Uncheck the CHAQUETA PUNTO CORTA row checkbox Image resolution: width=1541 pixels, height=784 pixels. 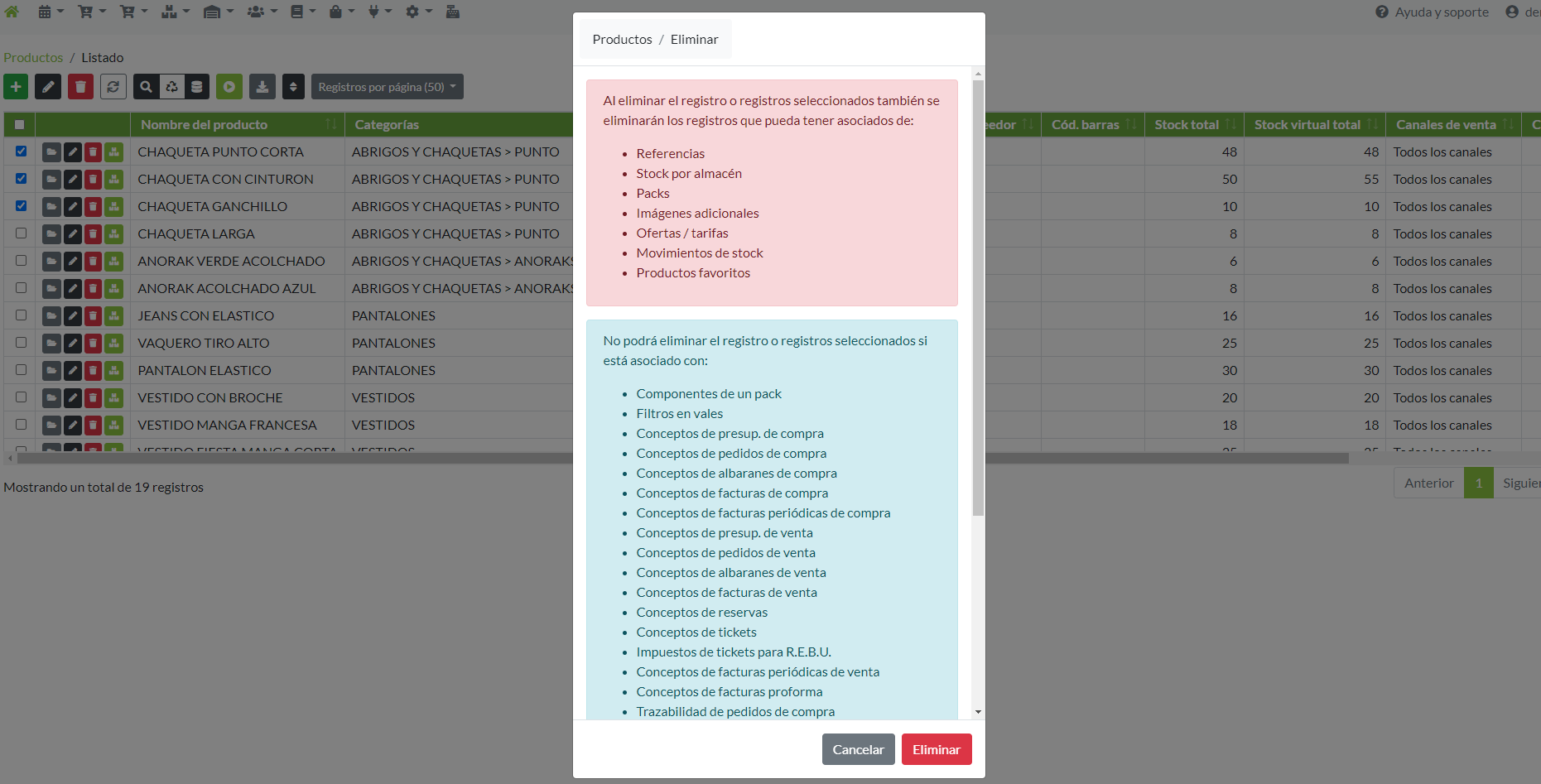(21, 152)
